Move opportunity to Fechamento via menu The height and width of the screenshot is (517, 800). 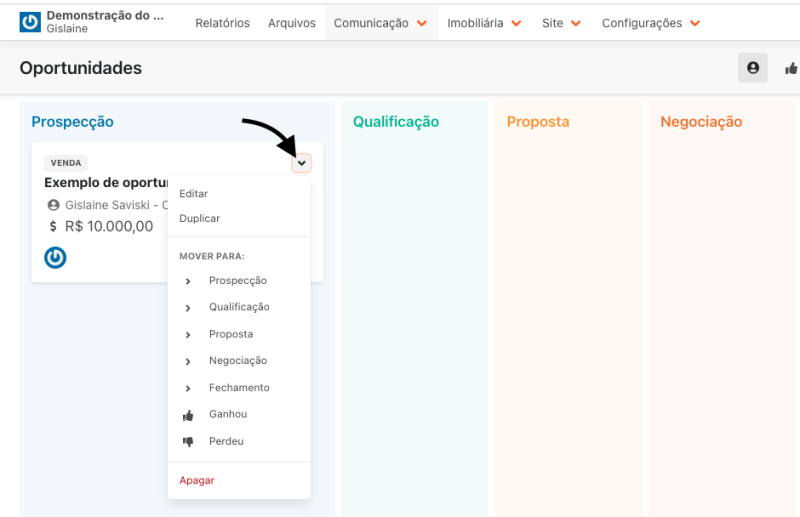coord(239,388)
